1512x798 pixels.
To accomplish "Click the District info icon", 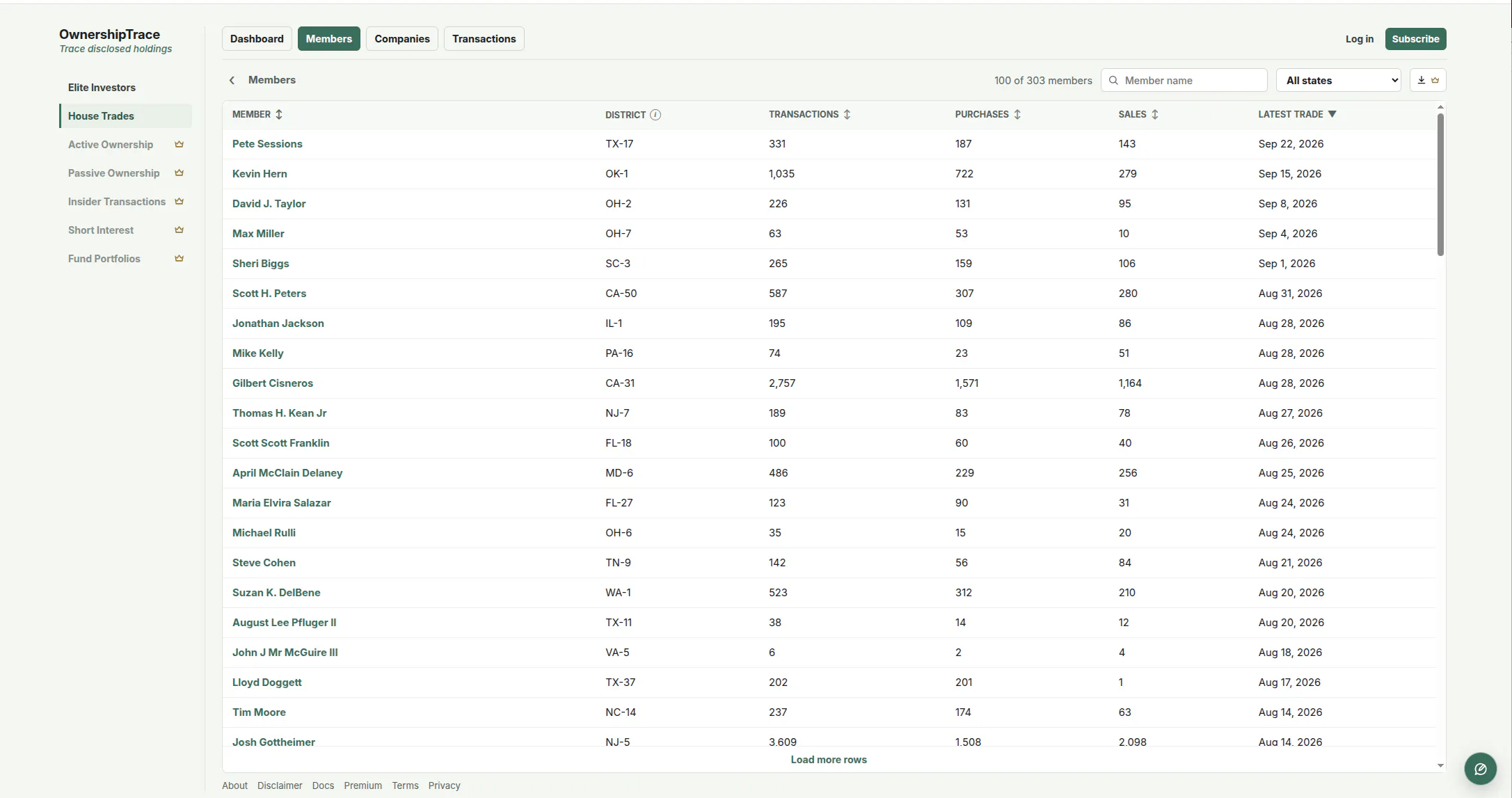I will point(655,115).
